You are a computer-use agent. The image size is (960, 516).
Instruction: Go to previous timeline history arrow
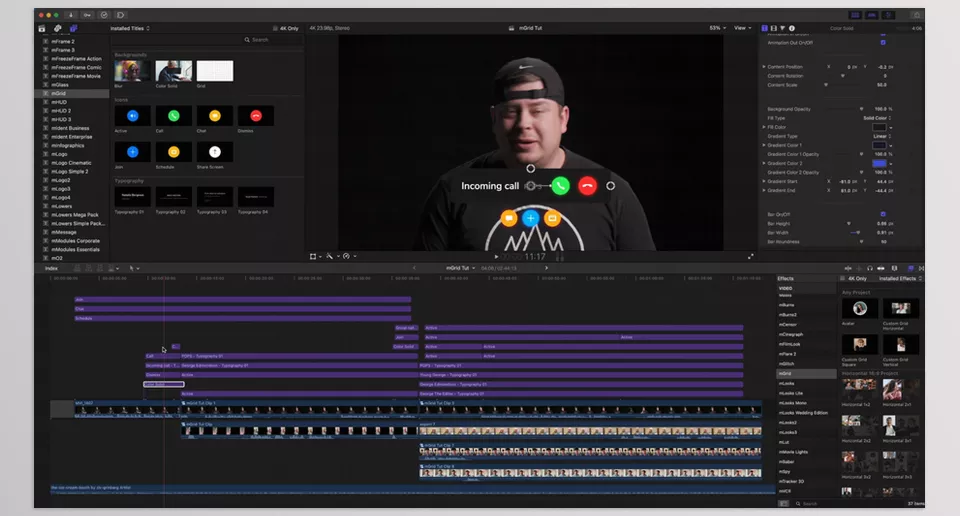click(414, 268)
